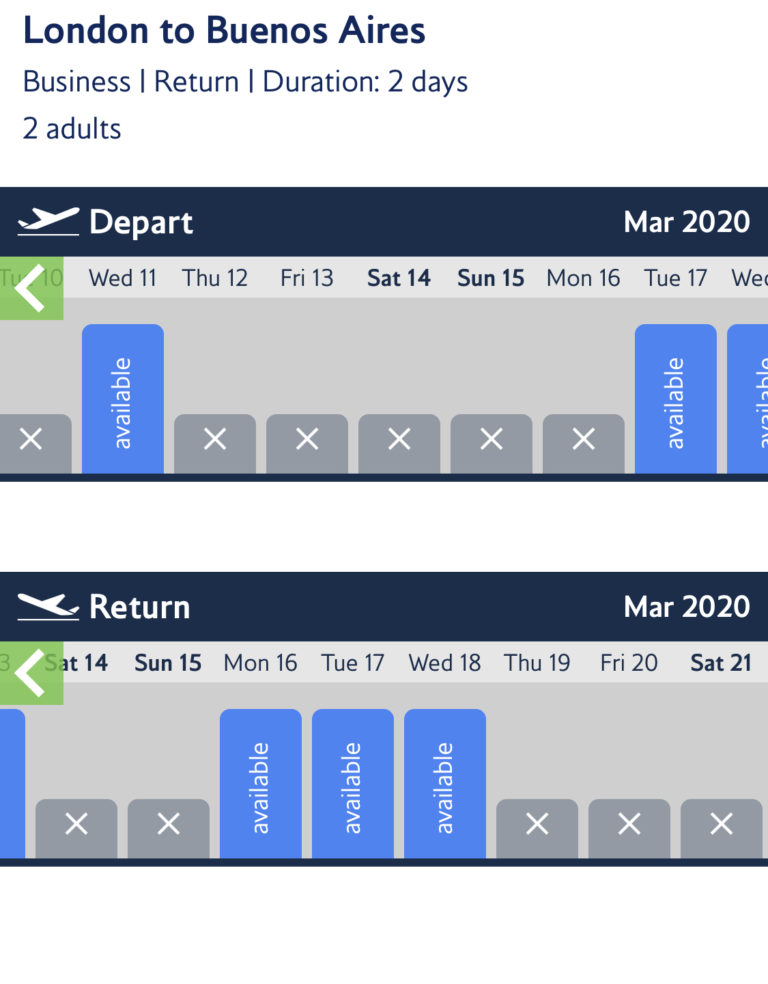Viewport: 768px width, 984px height.
Task: Click the unavailable X on Sun 15 departure
Action: point(490,439)
